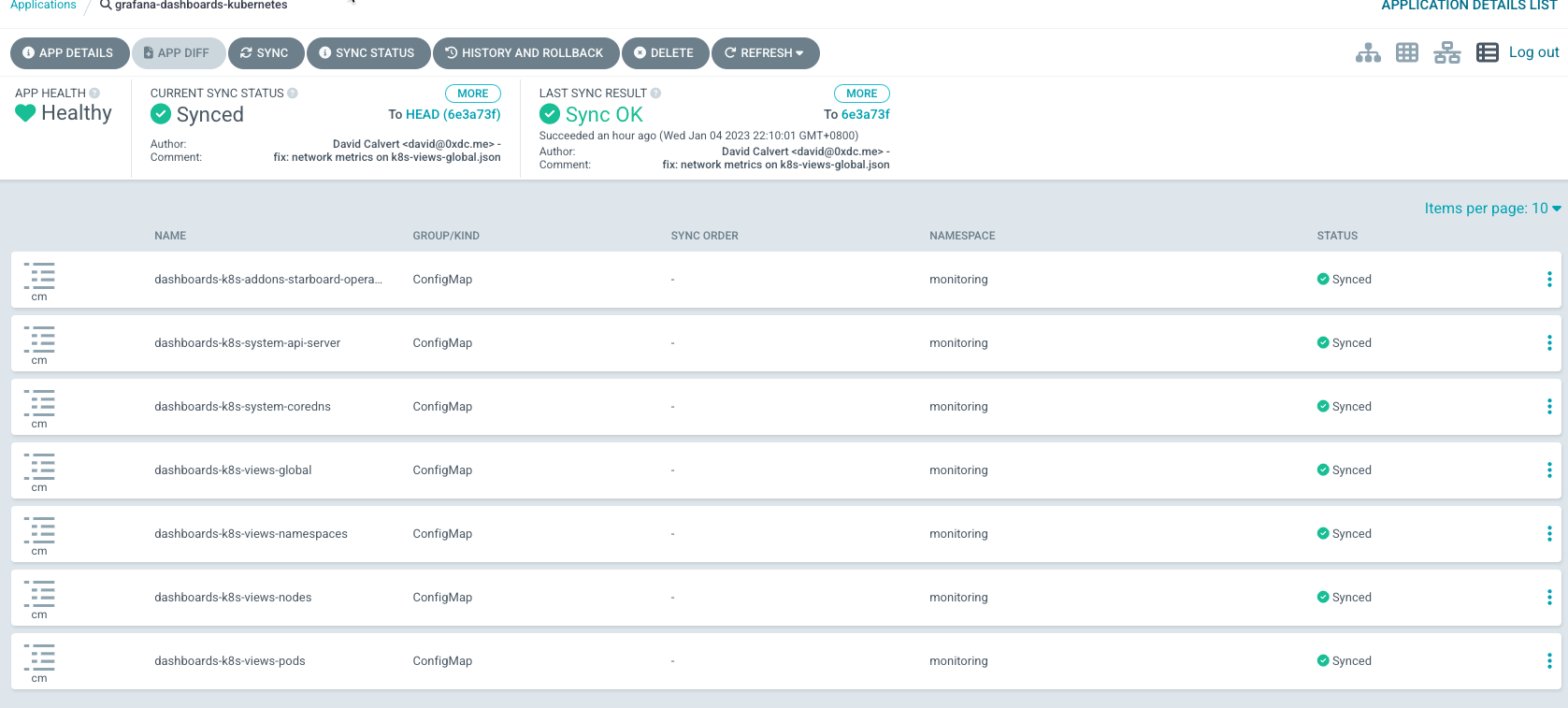Open the App Diff button

[x=179, y=53]
